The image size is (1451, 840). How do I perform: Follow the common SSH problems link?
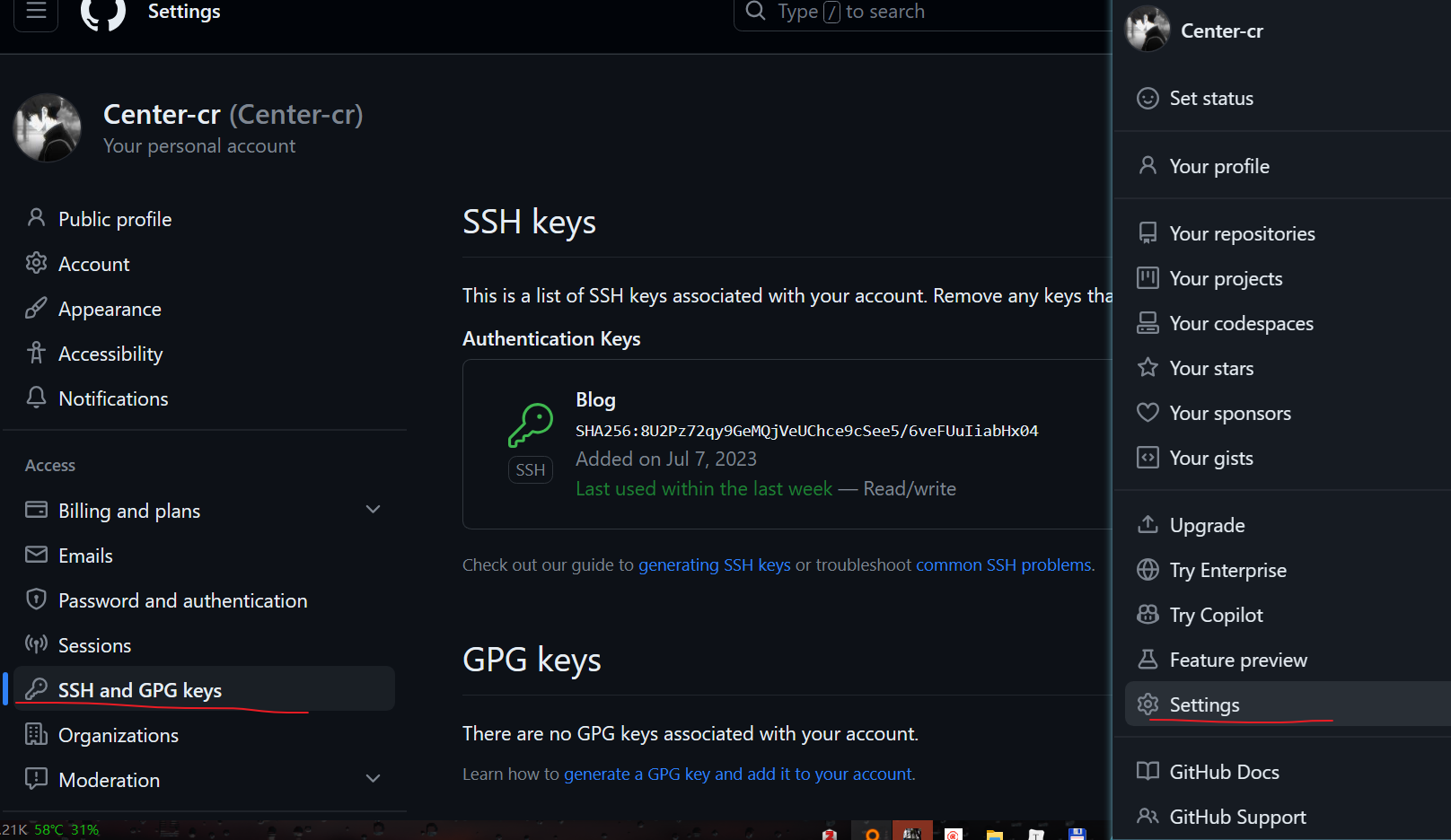(1004, 564)
